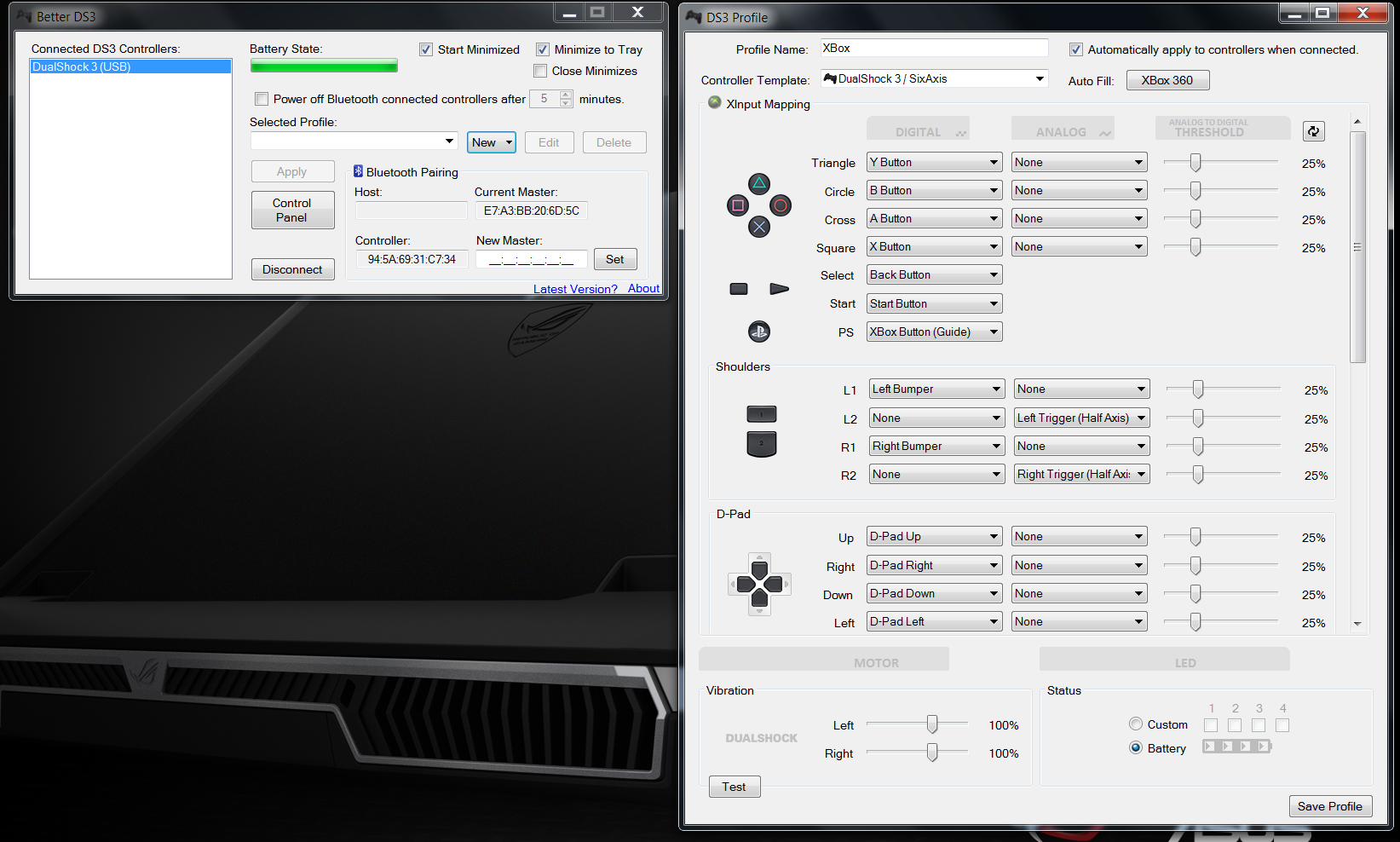Viewport: 1400px width, 842px height.
Task: Open the Controller Template dropdown
Action: pos(934,78)
